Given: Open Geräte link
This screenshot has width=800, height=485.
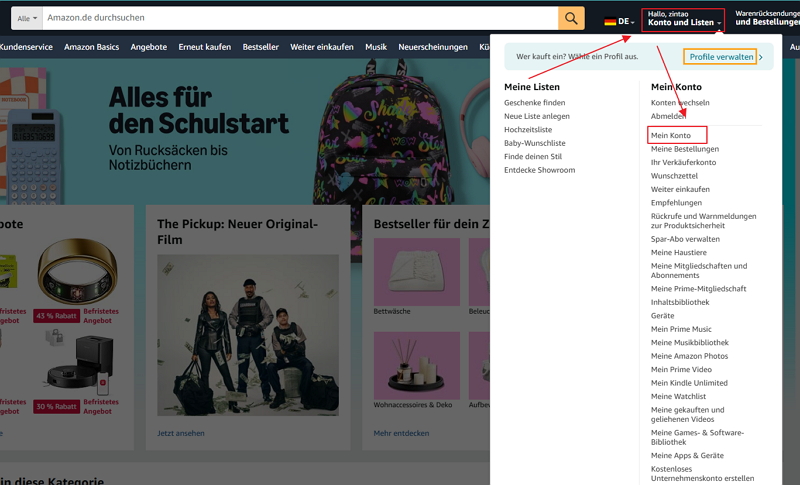Looking at the screenshot, I should click(x=662, y=316).
